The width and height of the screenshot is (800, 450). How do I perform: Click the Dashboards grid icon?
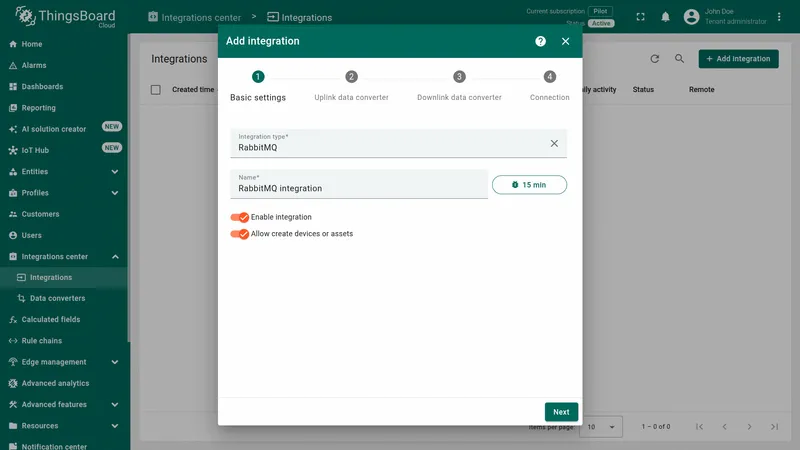[13, 86]
